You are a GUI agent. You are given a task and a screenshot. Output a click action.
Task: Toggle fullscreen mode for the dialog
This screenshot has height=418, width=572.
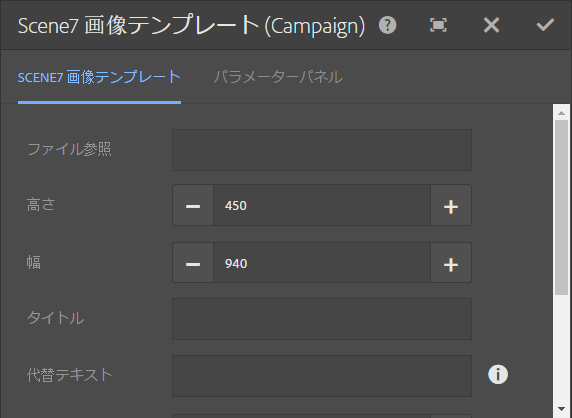point(438,26)
